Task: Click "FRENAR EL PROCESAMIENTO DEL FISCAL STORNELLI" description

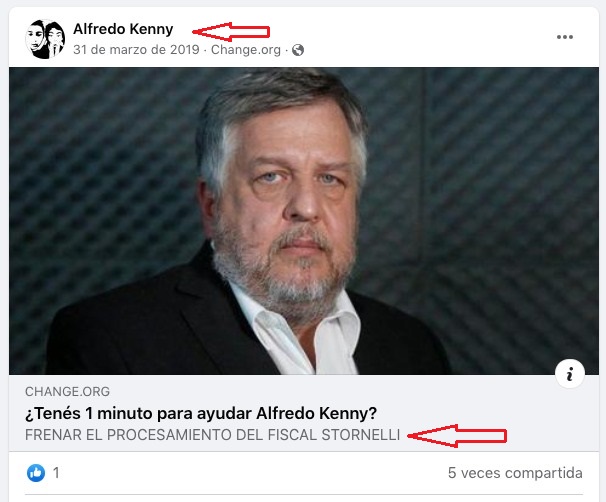Action: (212, 435)
